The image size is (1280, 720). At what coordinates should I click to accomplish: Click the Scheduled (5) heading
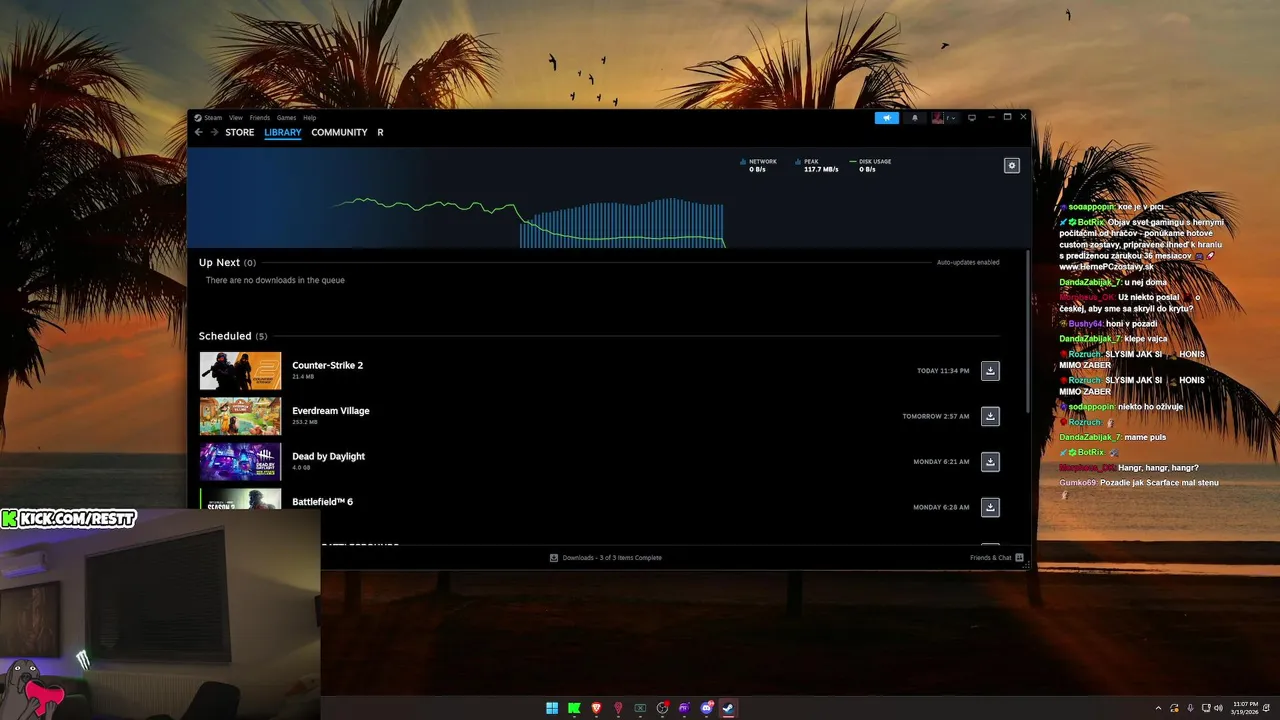click(x=233, y=336)
